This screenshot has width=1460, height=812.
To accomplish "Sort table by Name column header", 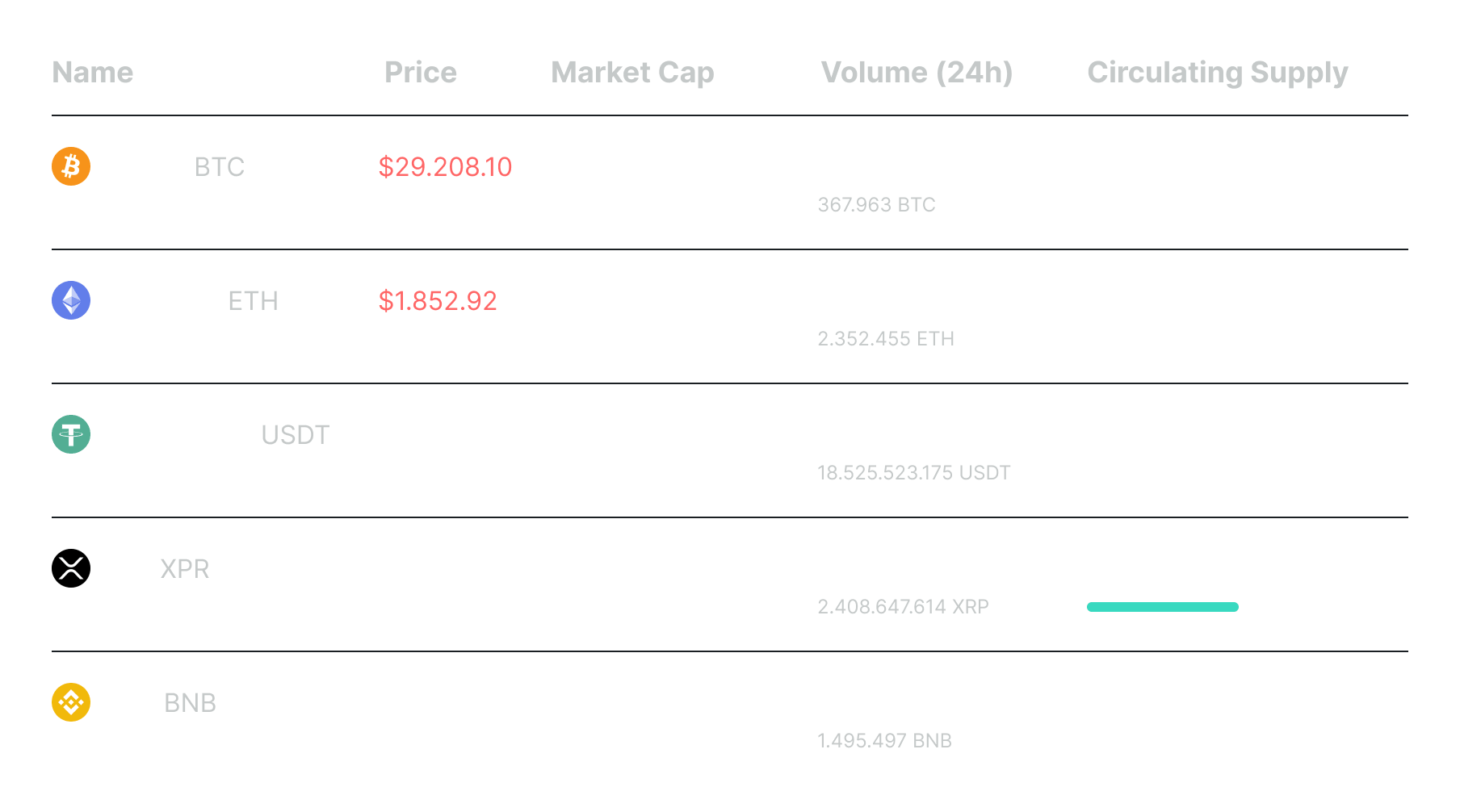I will tap(92, 73).
